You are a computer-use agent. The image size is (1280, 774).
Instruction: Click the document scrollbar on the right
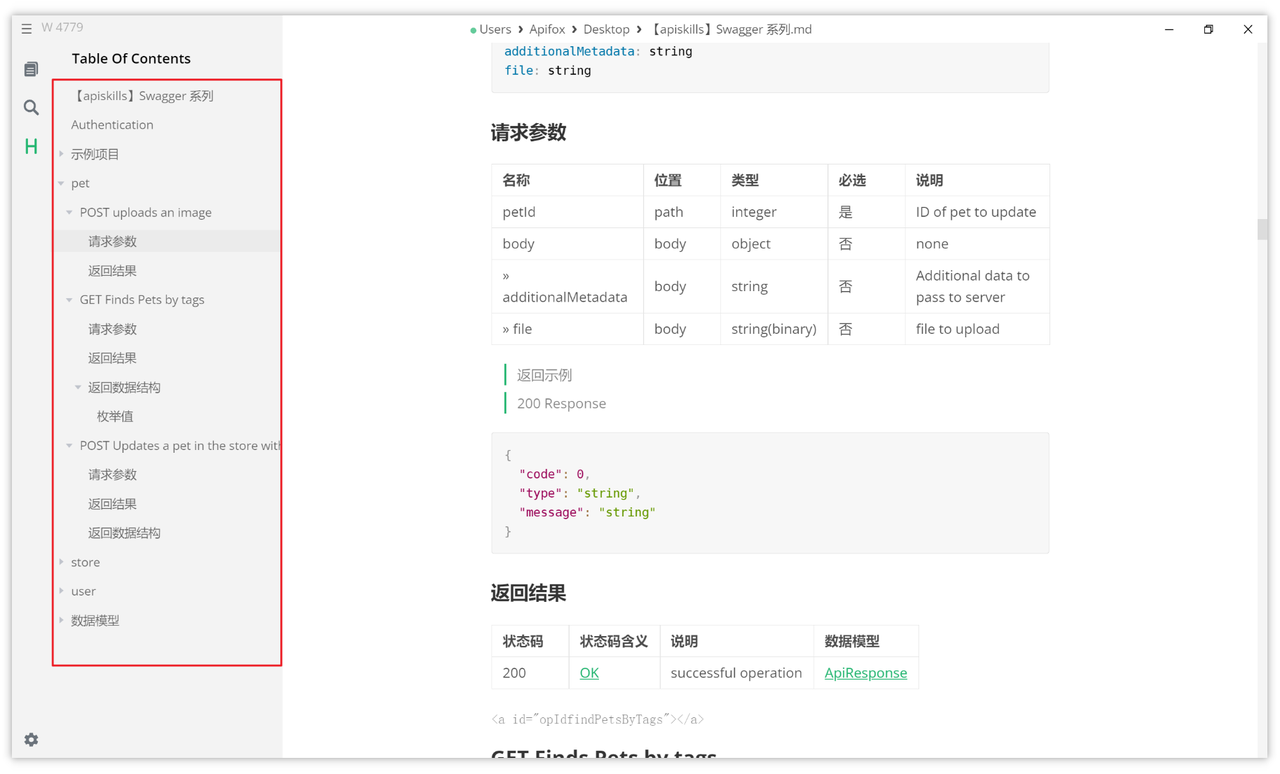point(1262,230)
